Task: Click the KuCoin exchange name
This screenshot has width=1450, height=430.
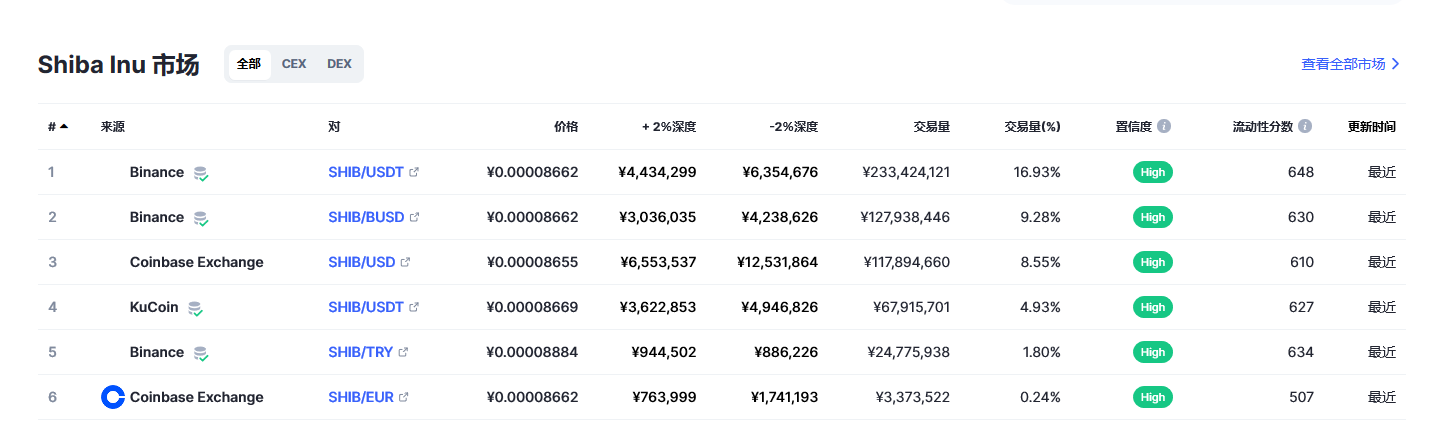Action: 154,307
